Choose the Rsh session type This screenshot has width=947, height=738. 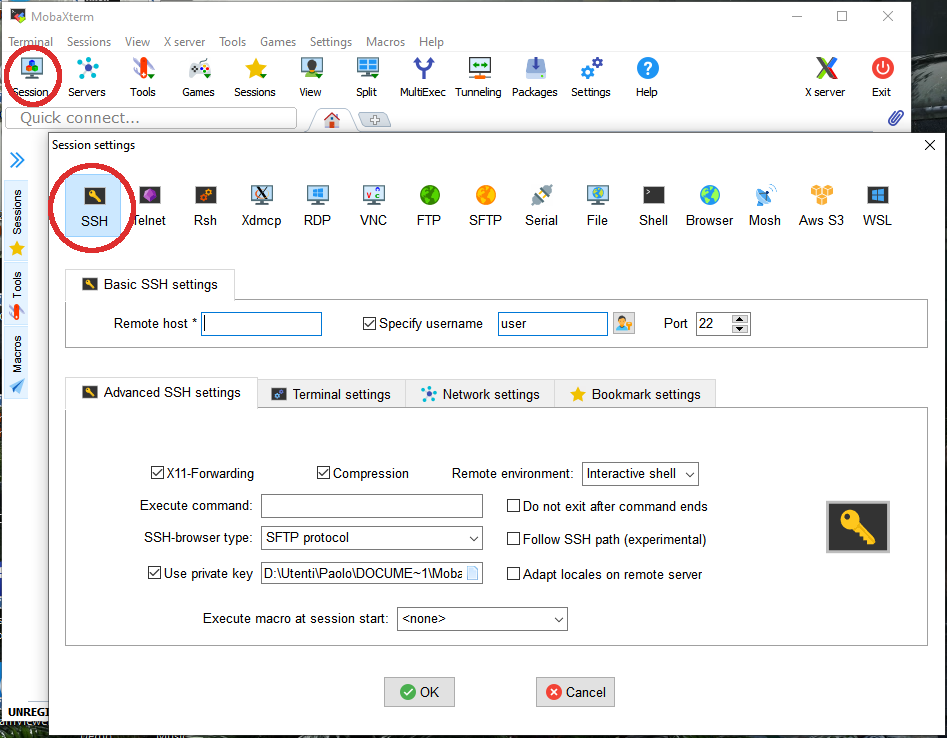point(205,207)
